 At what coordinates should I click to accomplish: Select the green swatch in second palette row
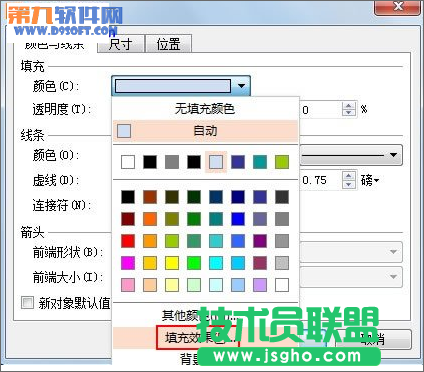[194, 219]
